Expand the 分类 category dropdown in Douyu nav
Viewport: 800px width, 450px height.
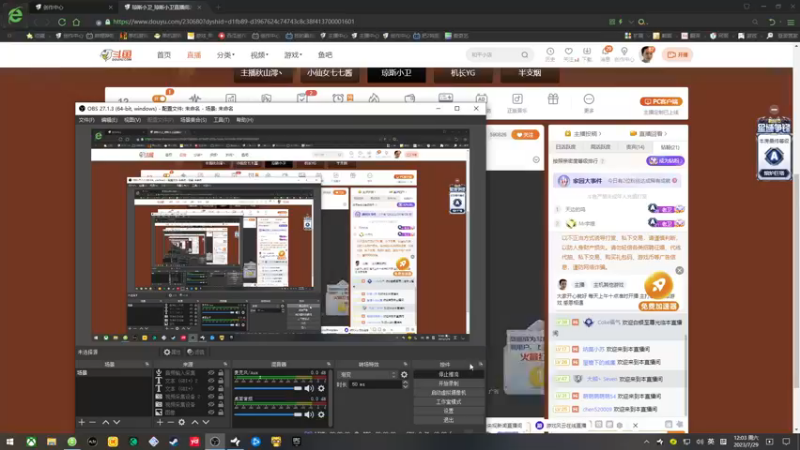click(x=226, y=55)
